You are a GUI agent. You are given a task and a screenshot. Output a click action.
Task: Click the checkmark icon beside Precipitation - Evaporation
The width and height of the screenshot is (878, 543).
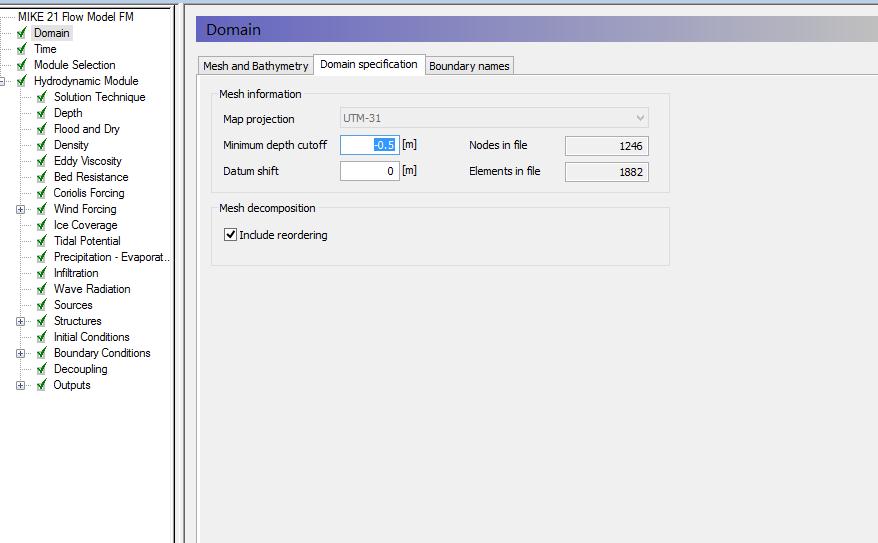[42, 257]
